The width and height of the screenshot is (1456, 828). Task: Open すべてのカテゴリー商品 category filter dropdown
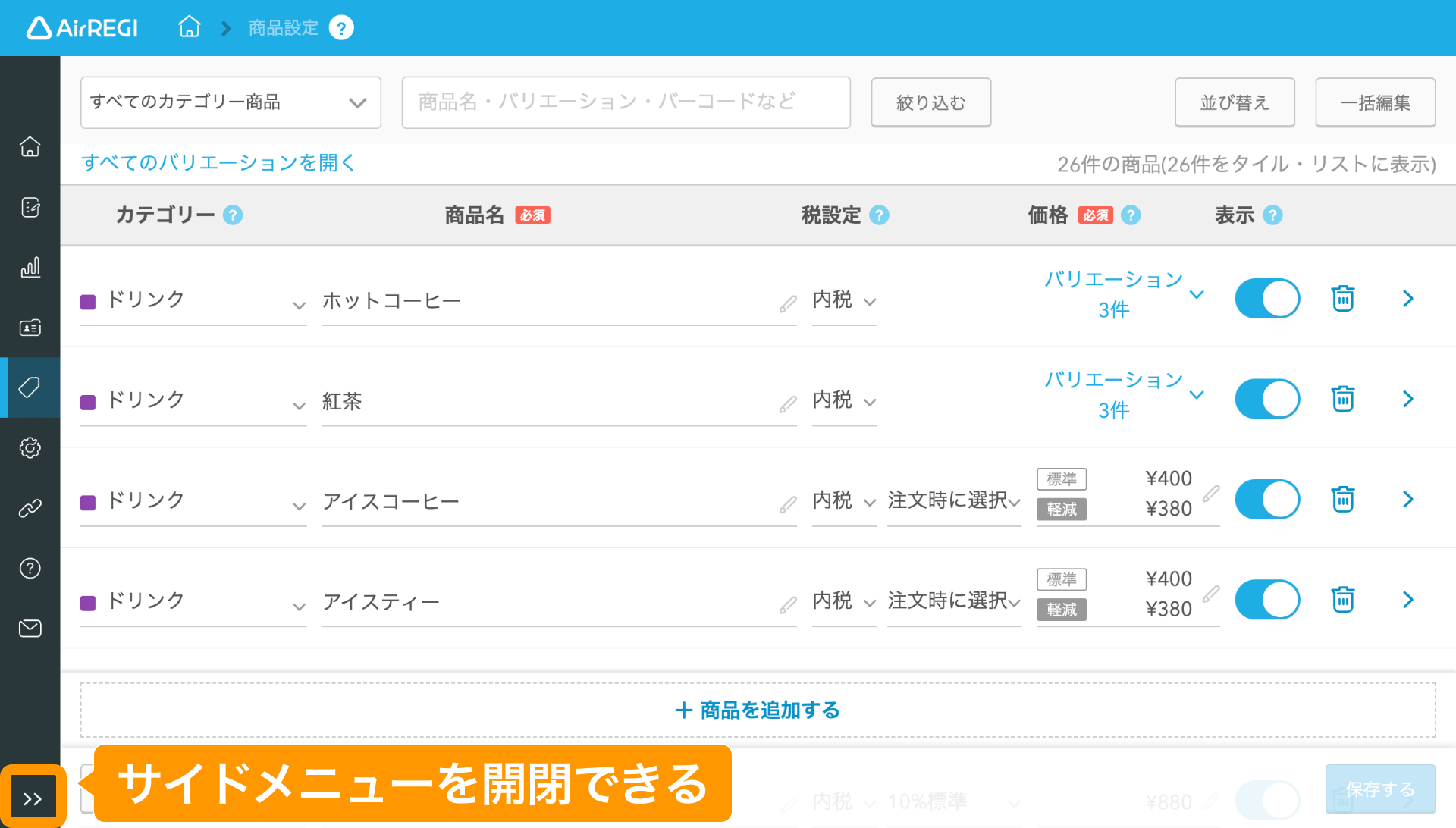tap(231, 102)
